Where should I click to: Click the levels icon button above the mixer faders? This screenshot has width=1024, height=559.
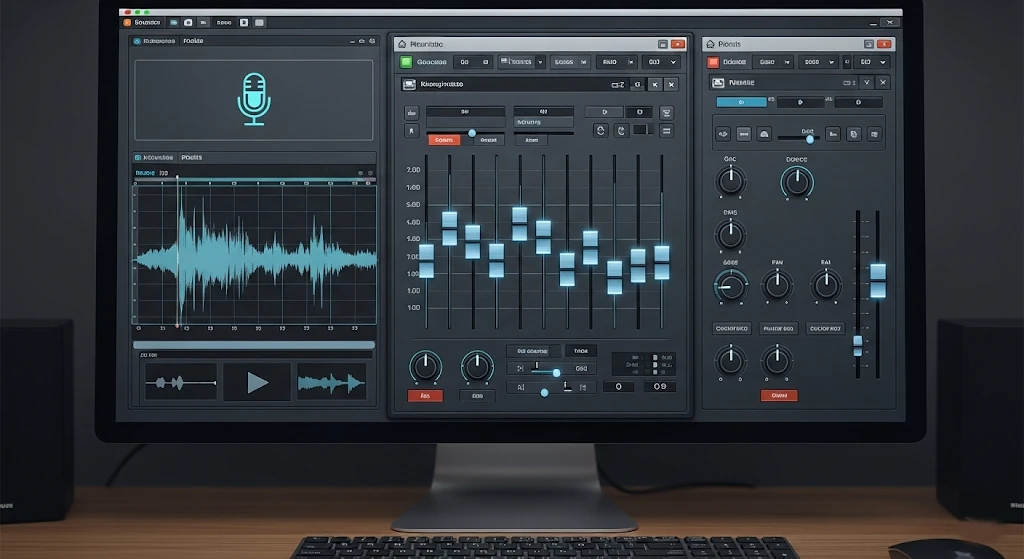click(411, 113)
